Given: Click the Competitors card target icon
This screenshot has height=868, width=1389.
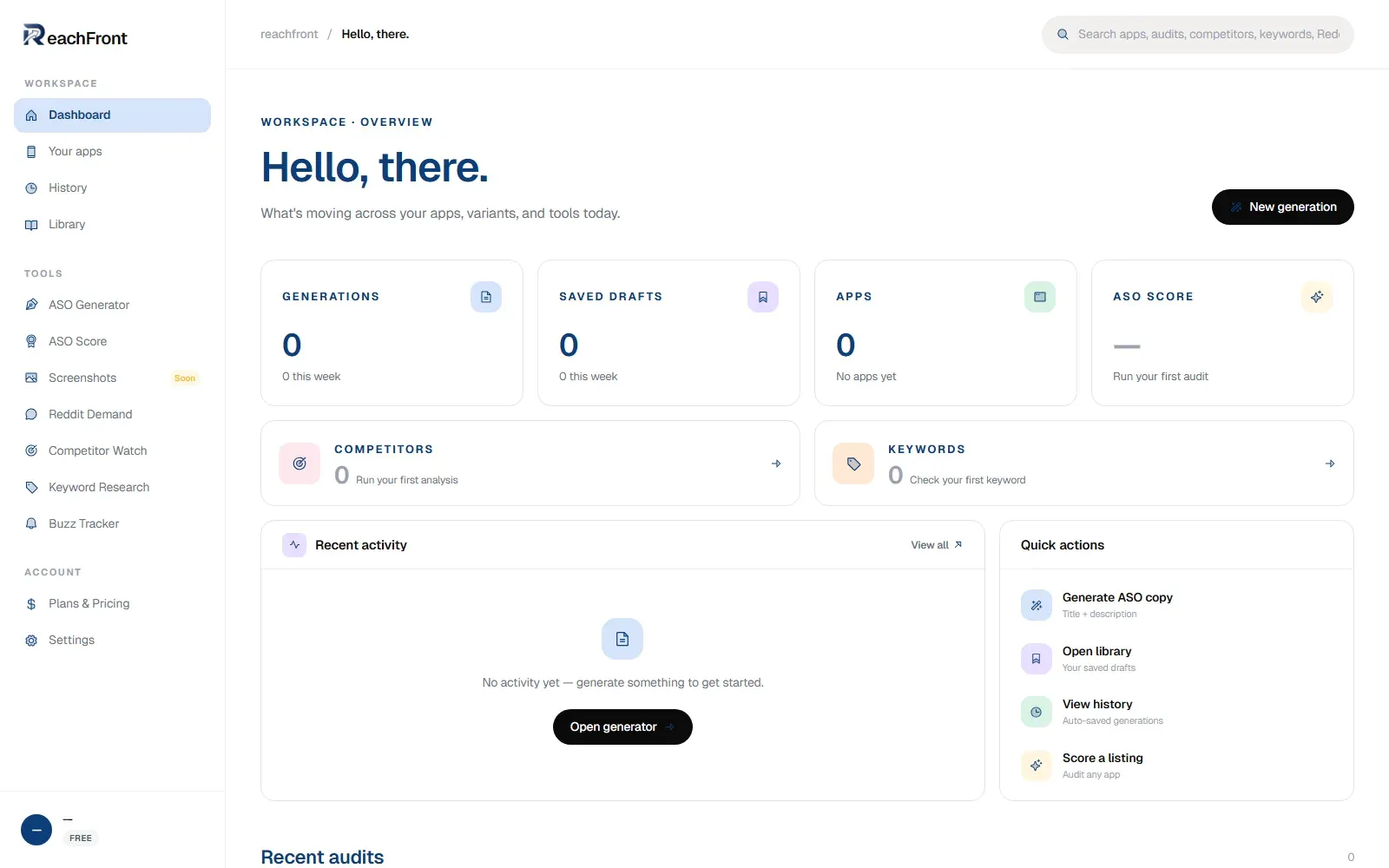Looking at the screenshot, I should pyautogui.click(x=300, y=464).
